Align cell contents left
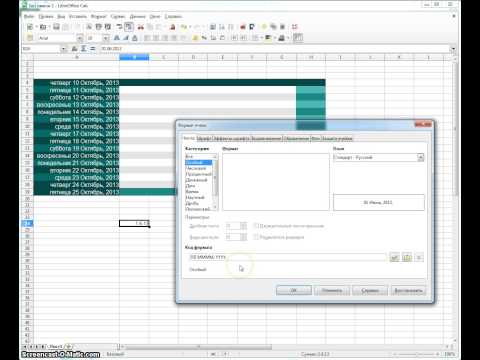The image size is (480, 360). click(147, 38)
